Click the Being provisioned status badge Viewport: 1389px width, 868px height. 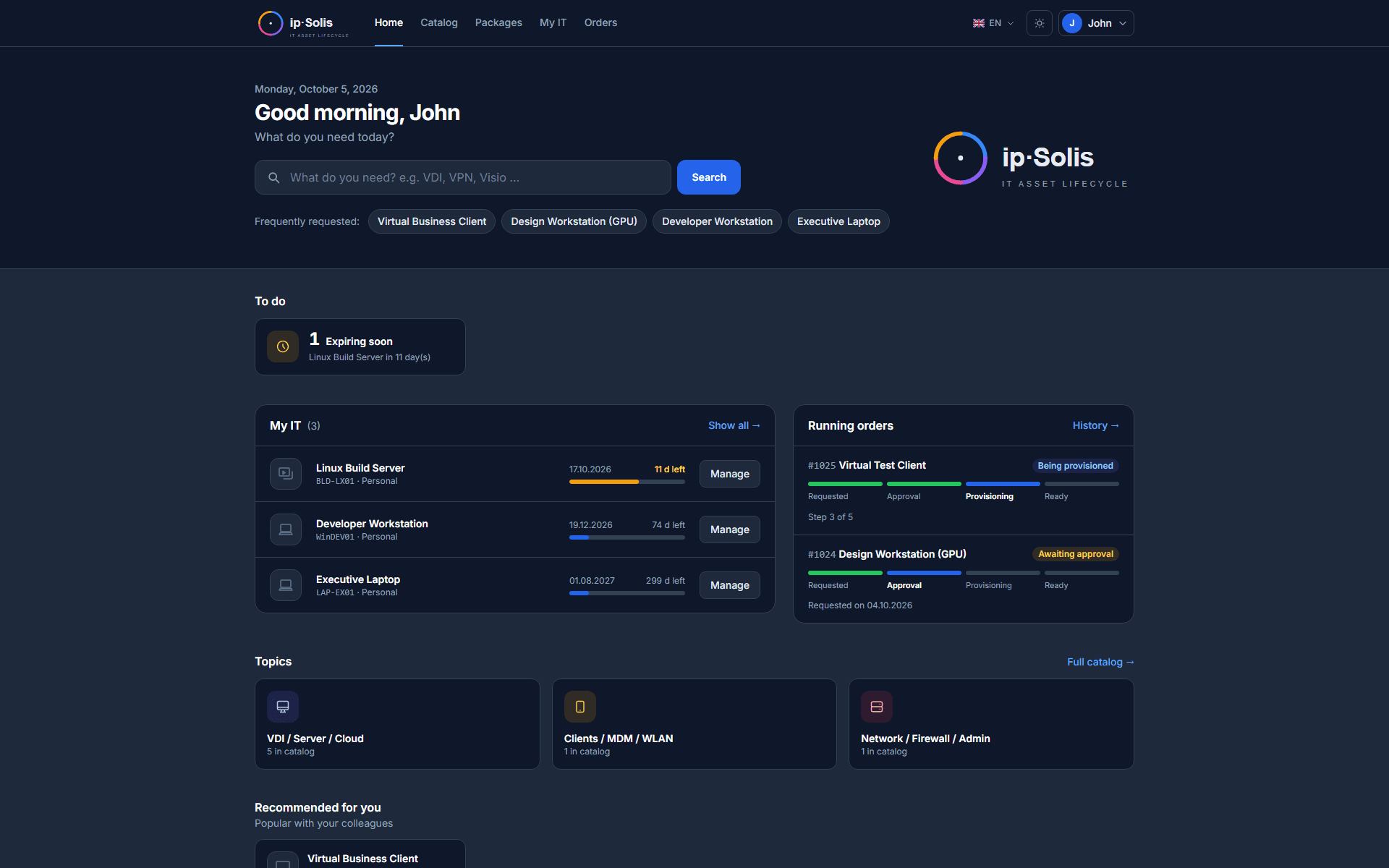point(1075,466)
